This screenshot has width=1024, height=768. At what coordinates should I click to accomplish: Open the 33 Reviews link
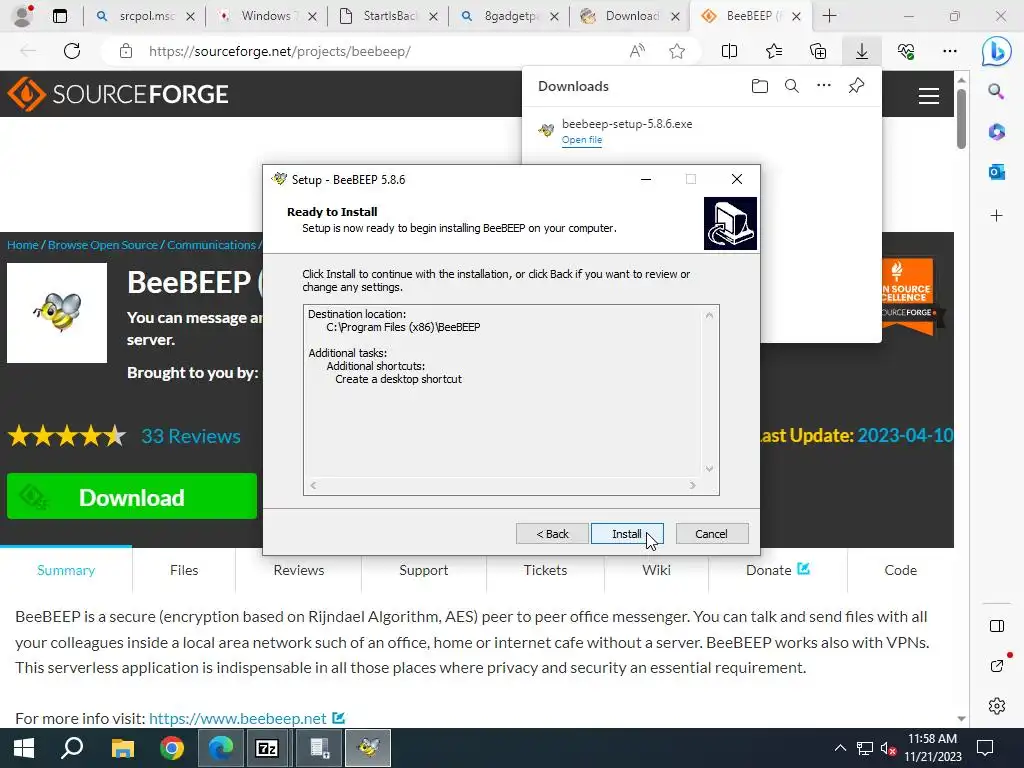click(191, 436)
